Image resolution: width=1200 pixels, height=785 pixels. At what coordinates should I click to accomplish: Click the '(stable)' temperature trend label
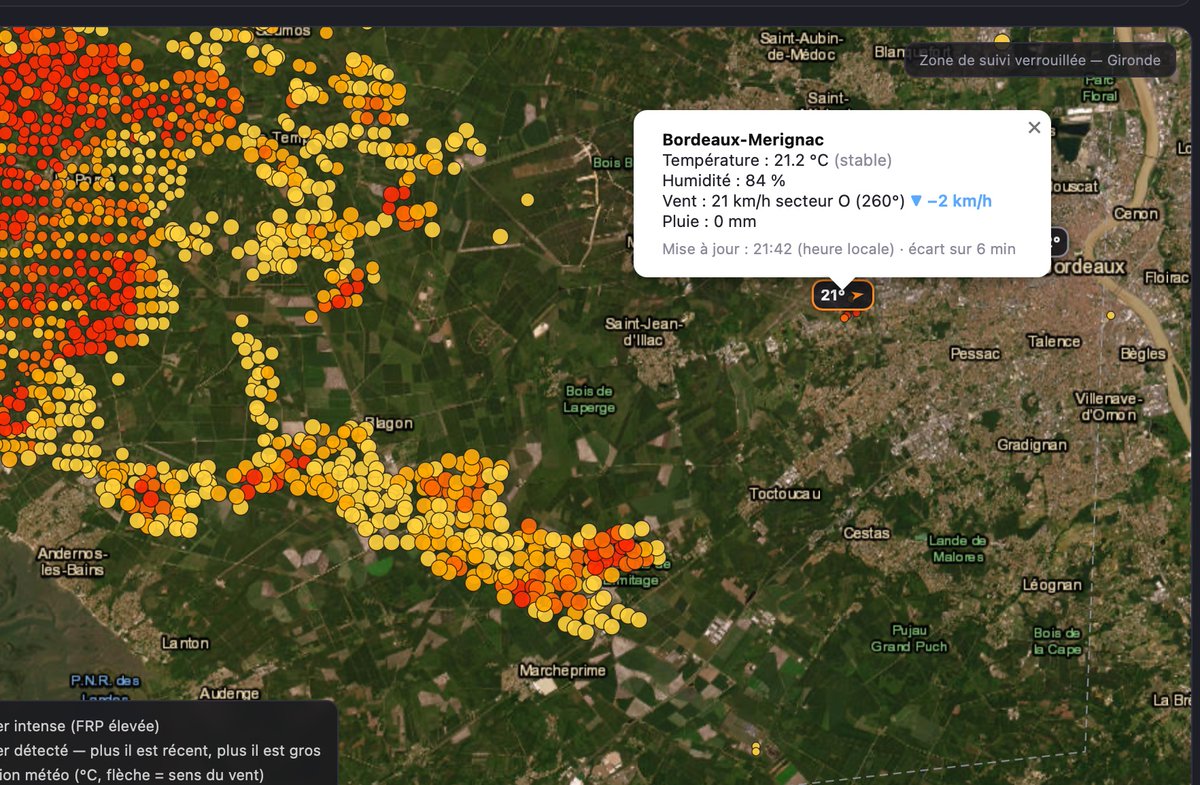[x=863, y=160]
